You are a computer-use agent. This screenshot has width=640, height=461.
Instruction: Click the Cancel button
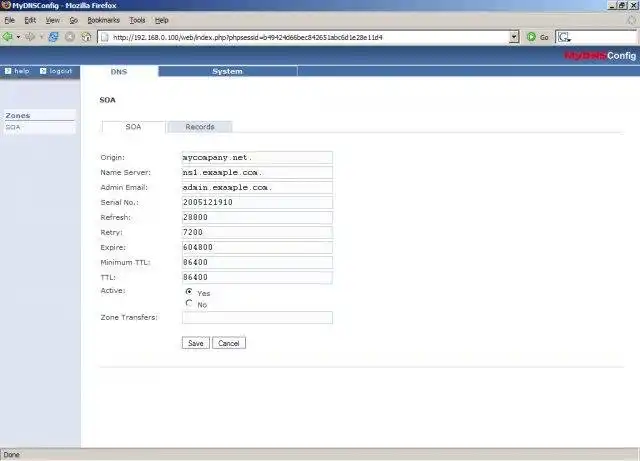tap(229, 343)
